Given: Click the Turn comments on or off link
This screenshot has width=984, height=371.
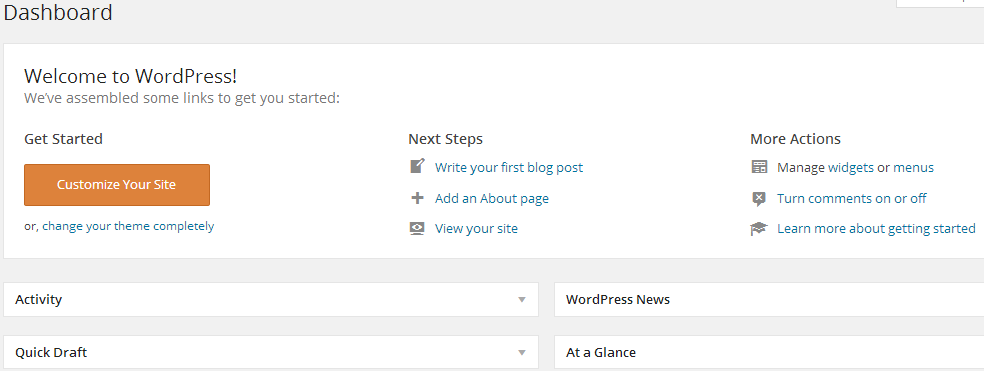Looking at the screenshot, I should 852,198.
